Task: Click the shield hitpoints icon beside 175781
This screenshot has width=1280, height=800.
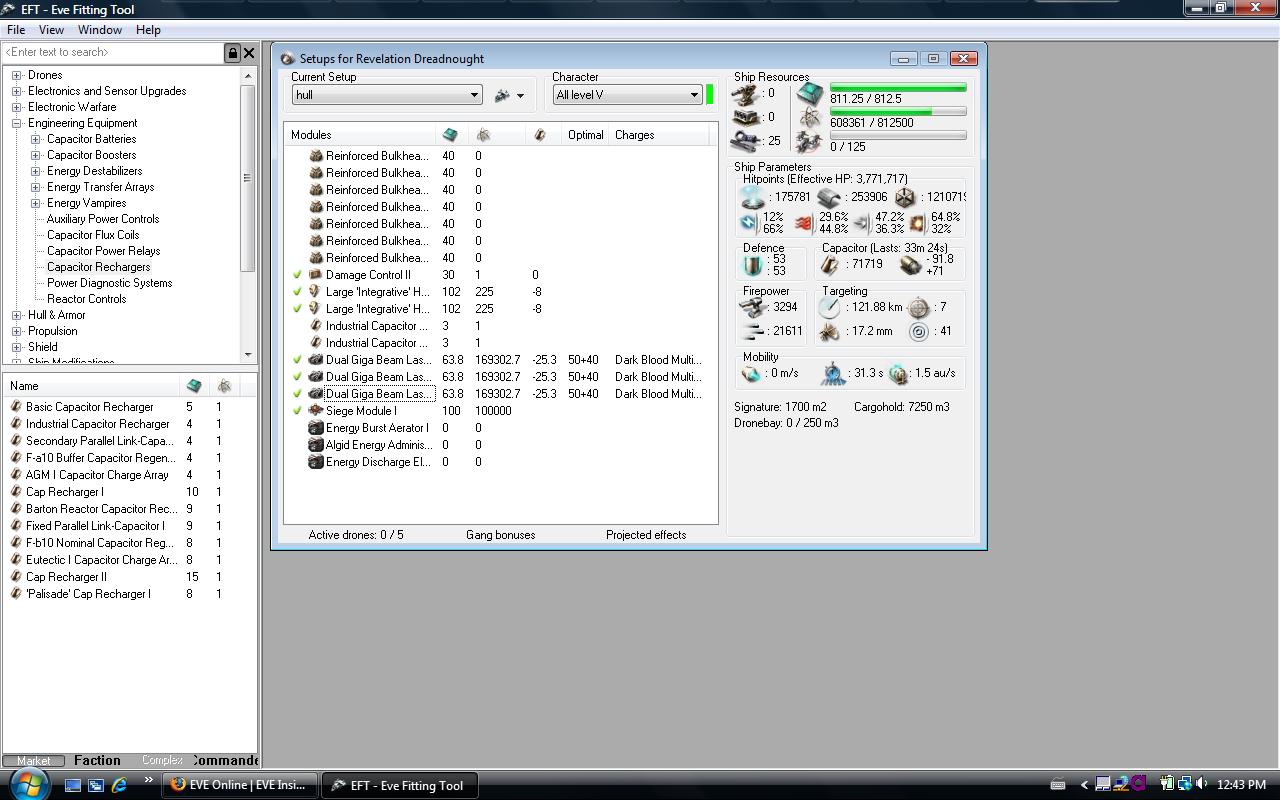Action: click(751, 197)
